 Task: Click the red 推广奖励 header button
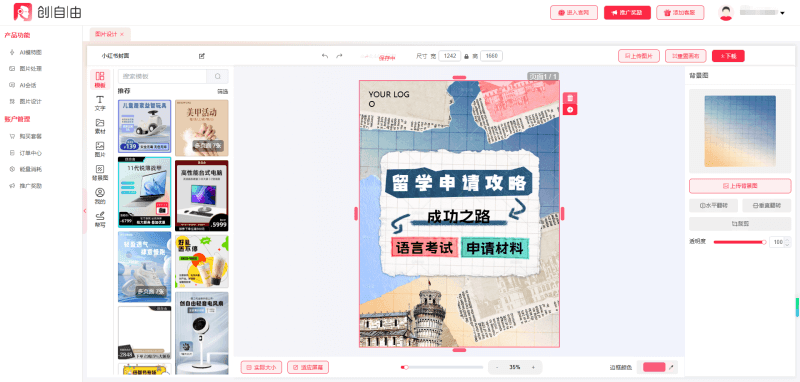coord(627,13)
